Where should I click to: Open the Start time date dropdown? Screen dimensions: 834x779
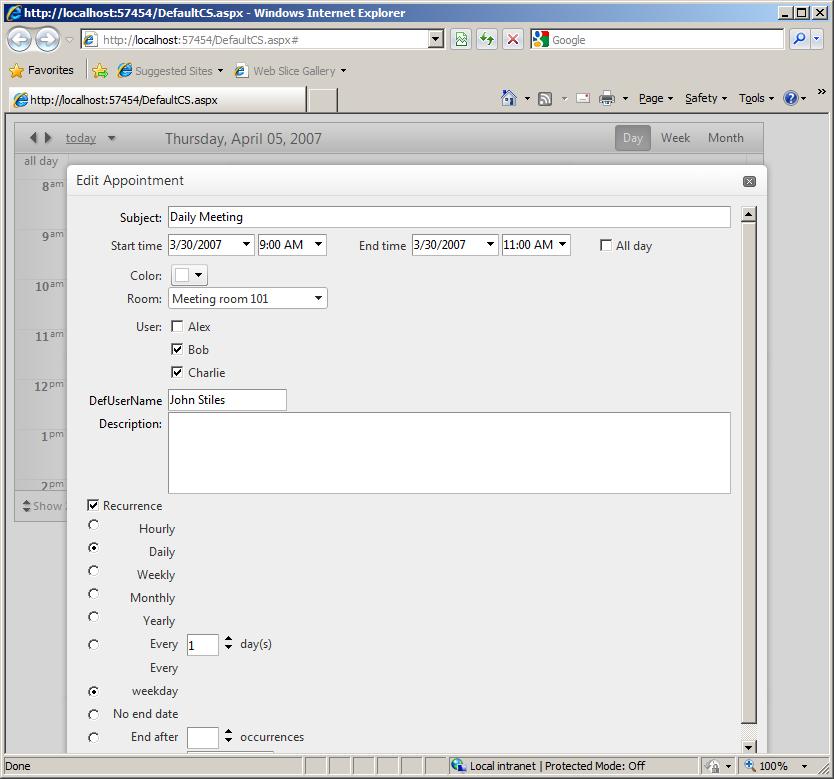point(246,245)
